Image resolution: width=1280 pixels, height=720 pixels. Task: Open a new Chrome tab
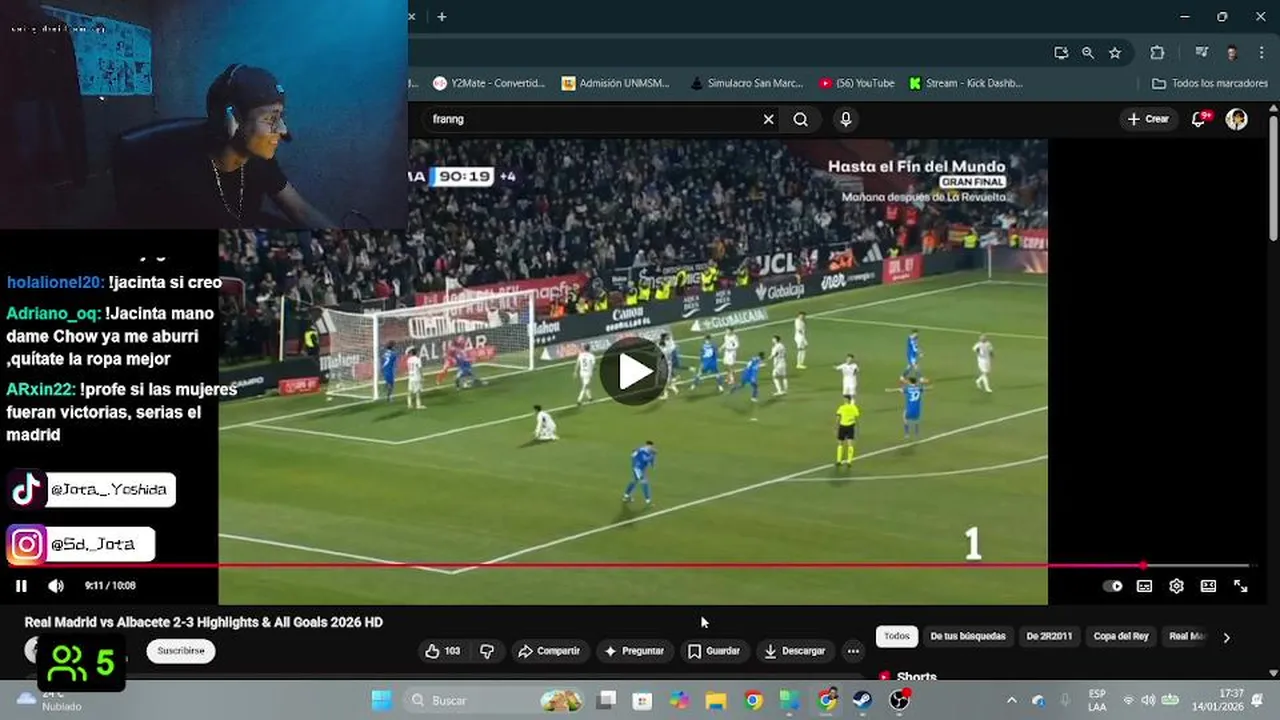click(x=441, y=17)
